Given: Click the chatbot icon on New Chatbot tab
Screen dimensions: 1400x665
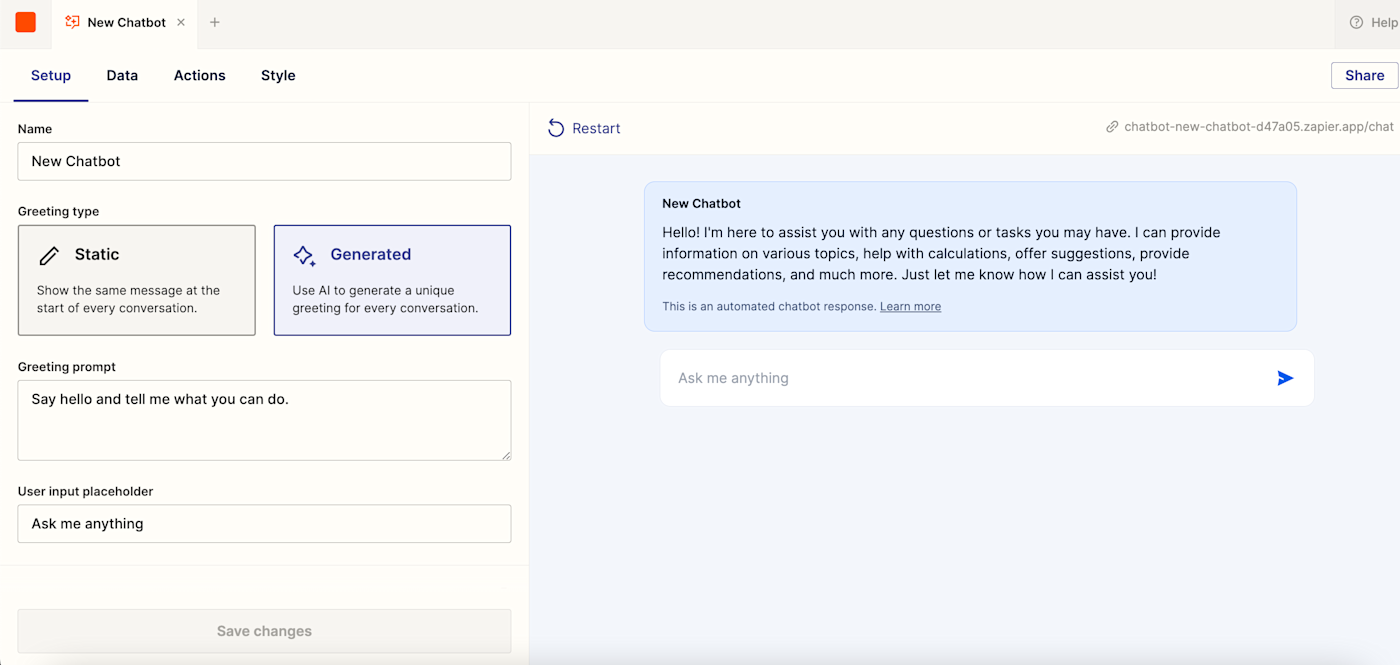Looking at the screenshot, I should (x=72, y=22).
